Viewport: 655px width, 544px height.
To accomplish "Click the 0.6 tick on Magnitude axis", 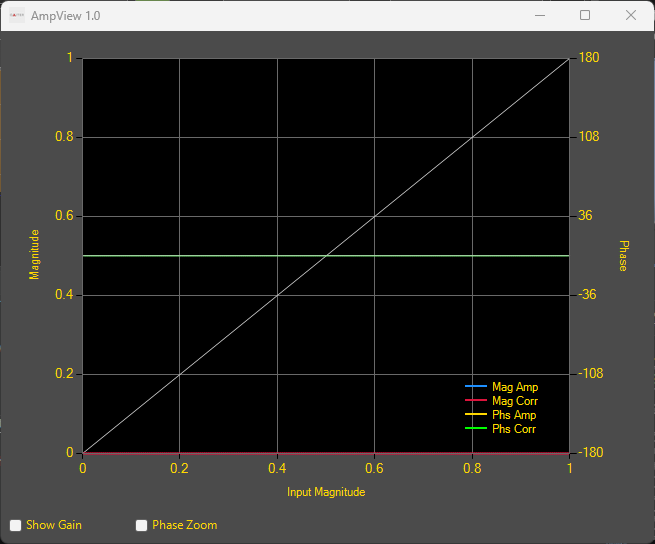I will click(x=64, y=216).
